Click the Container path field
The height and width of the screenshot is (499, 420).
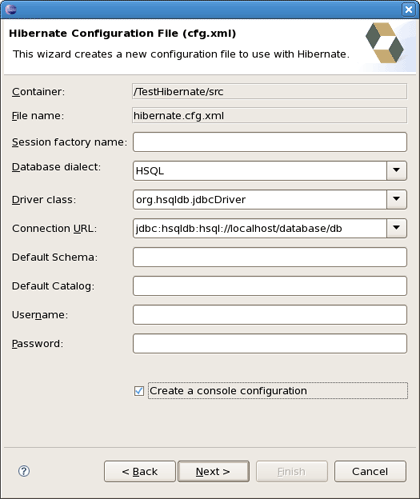click(x=269, y=91)
